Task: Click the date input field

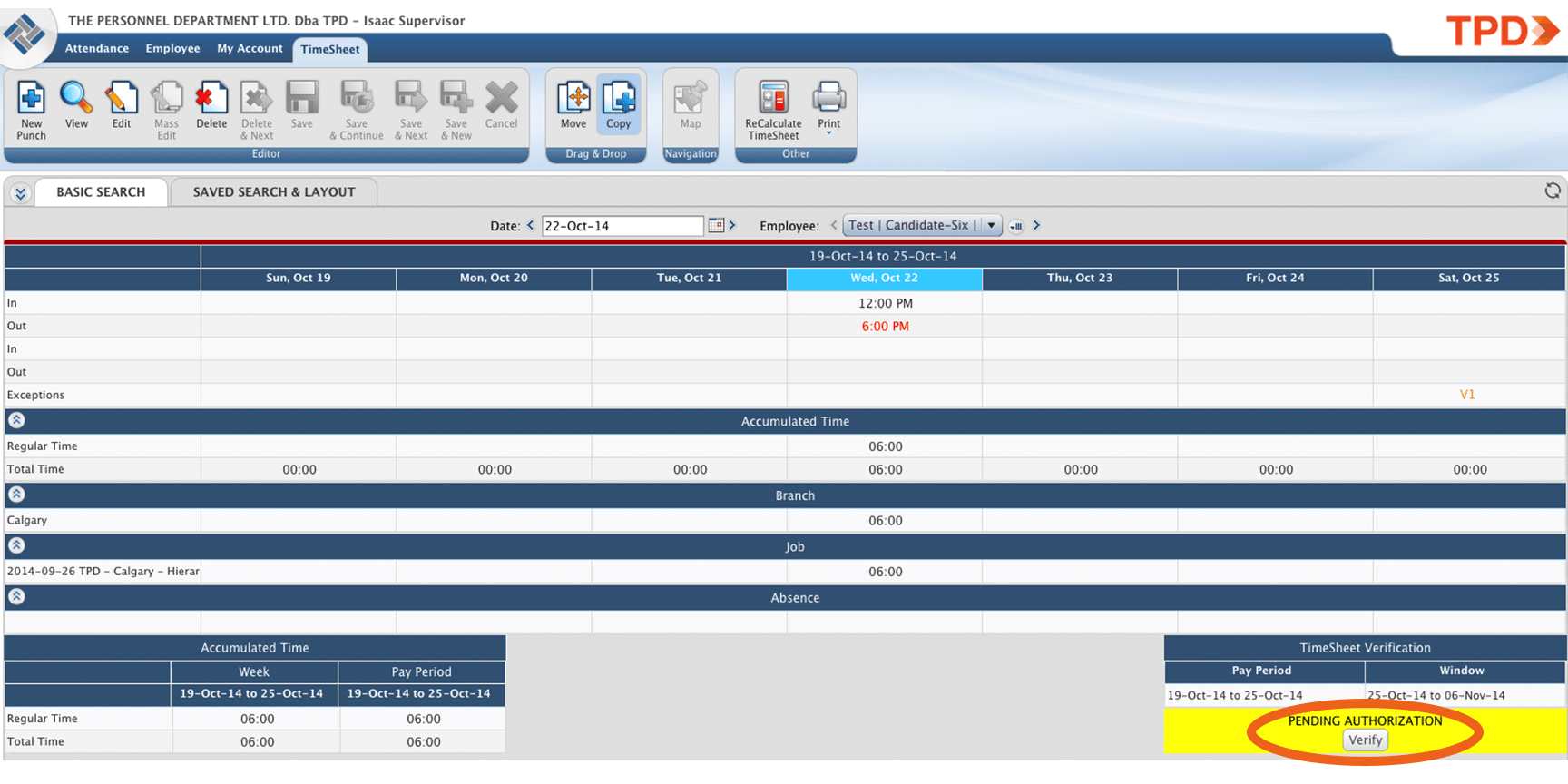Action: click(622, 226)
